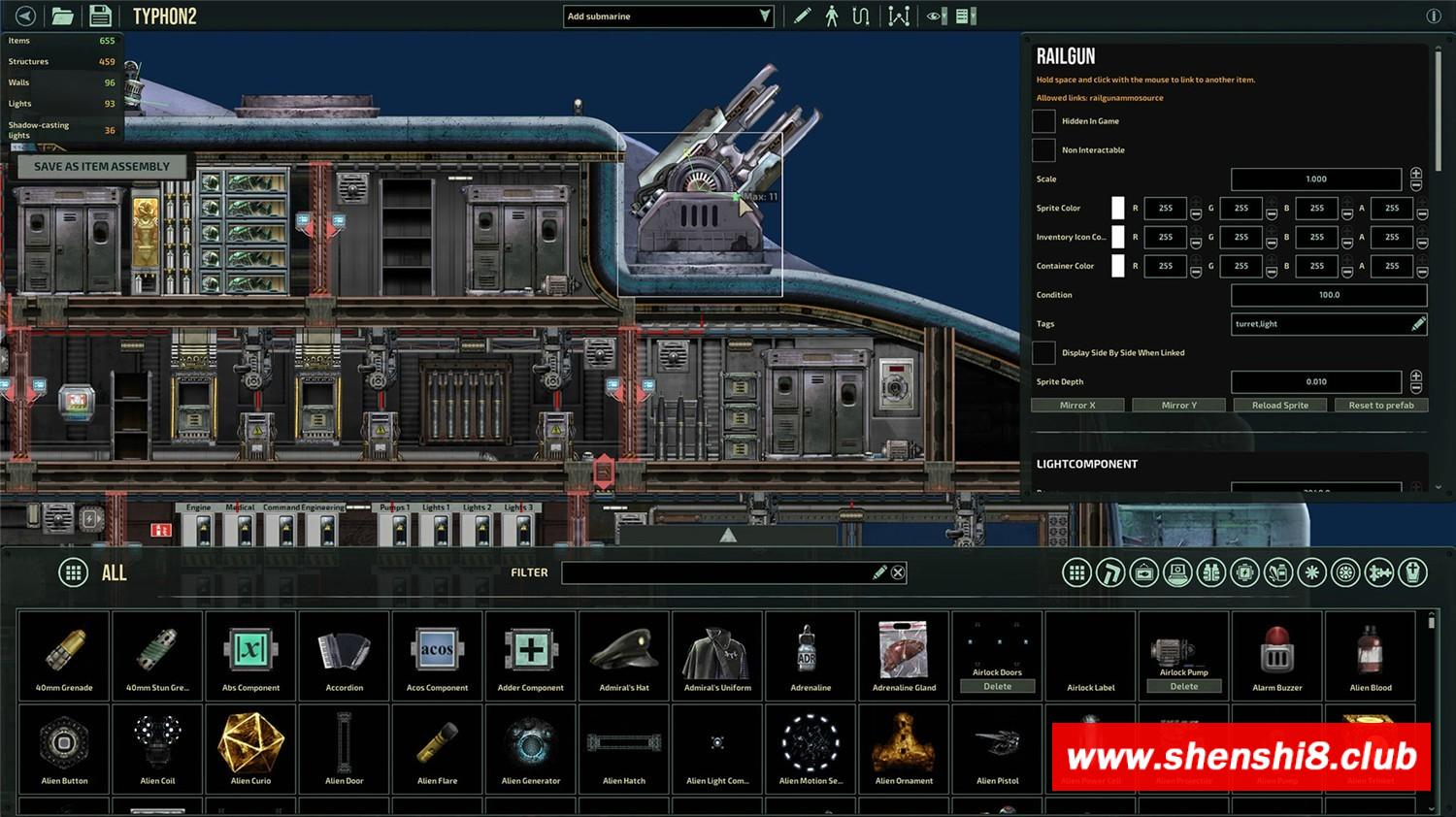Open the entity list icon in toolbar
This screenshot has width=1456, height=817.
[x=962, y=16]
